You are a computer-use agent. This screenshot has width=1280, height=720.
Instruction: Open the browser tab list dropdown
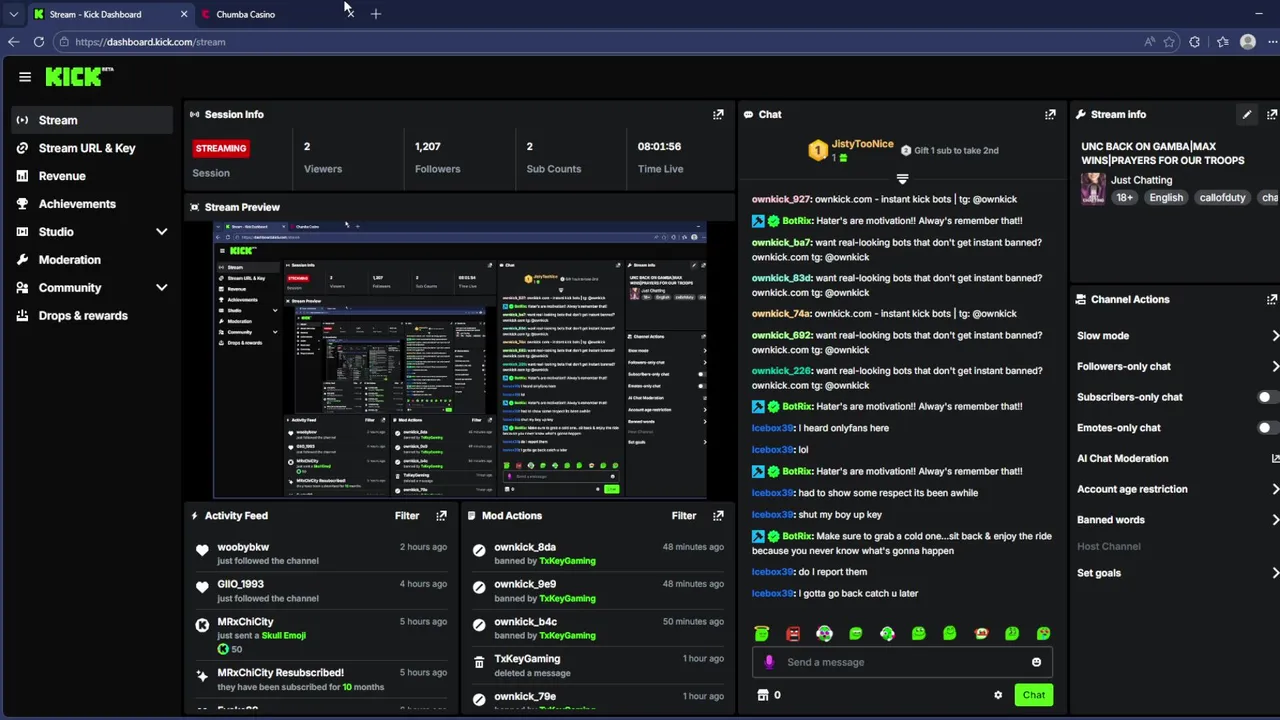(13, 14)
